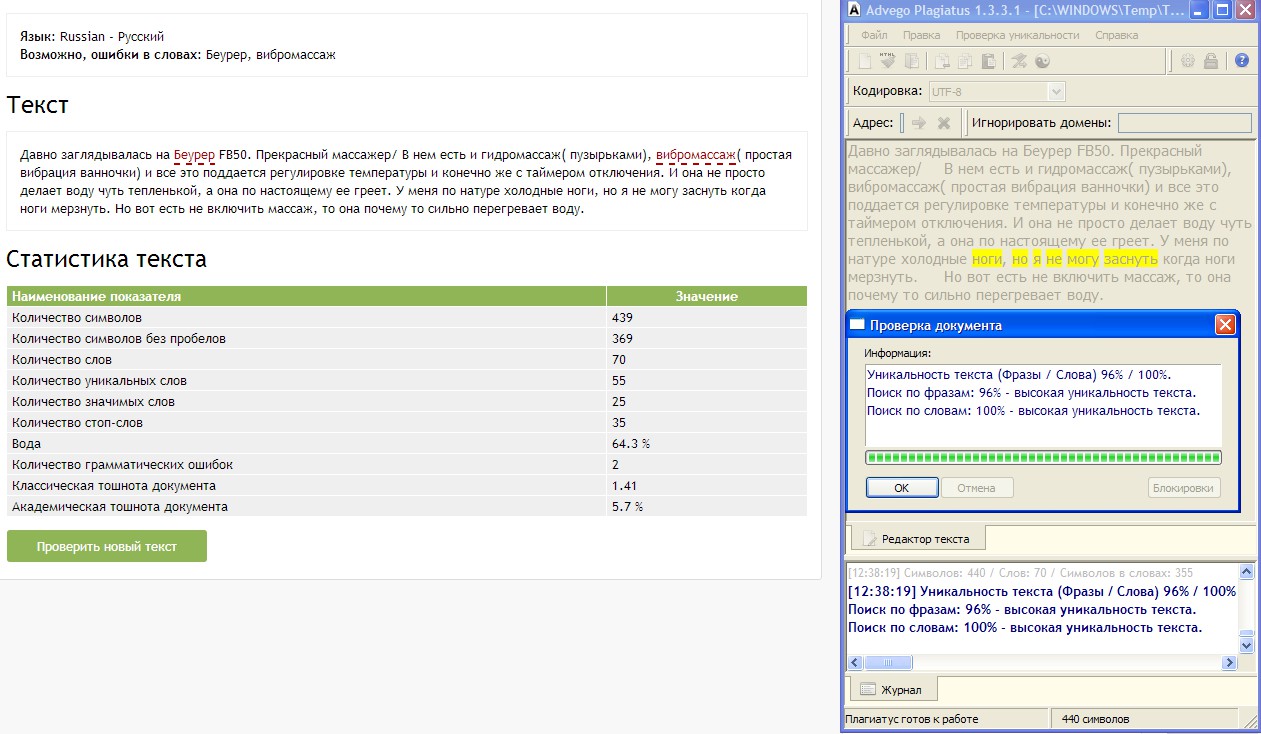
Task: Click the green Проверить новый текст button
Action: coord(107,546)
